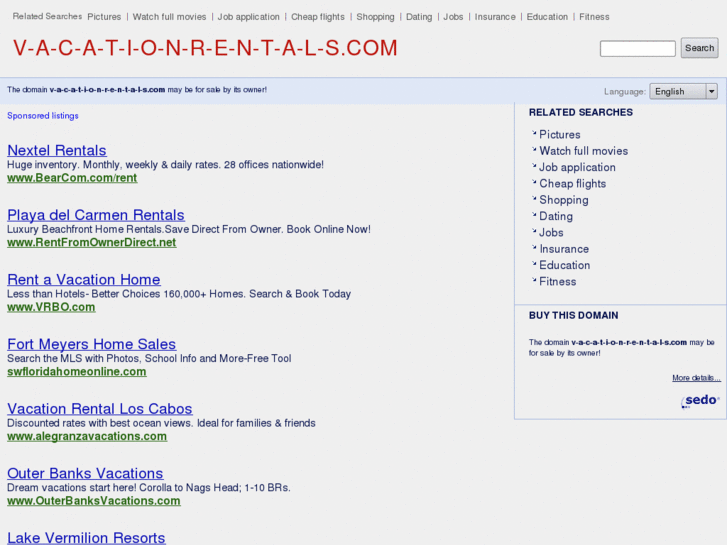Click Education in sidebar list
The width and height of the screenshot is (727, 545).
[565, 265]
